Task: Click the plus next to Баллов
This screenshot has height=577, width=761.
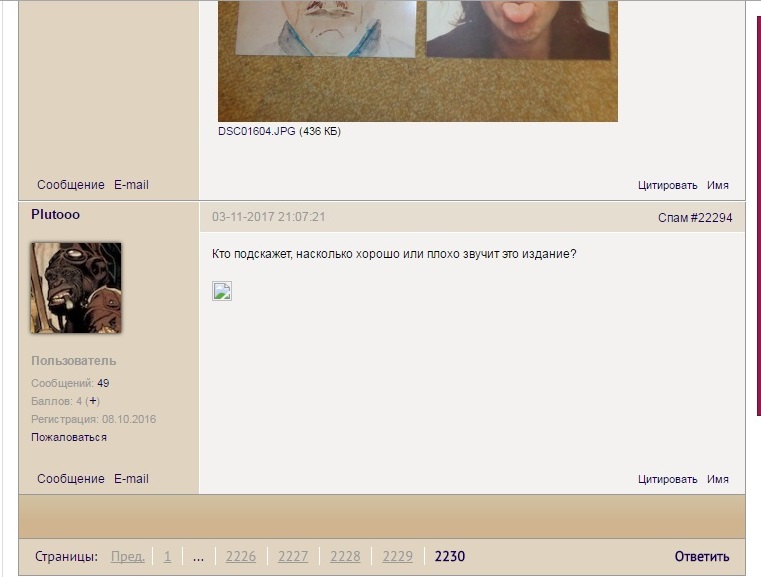Action: tap(93, 401)
